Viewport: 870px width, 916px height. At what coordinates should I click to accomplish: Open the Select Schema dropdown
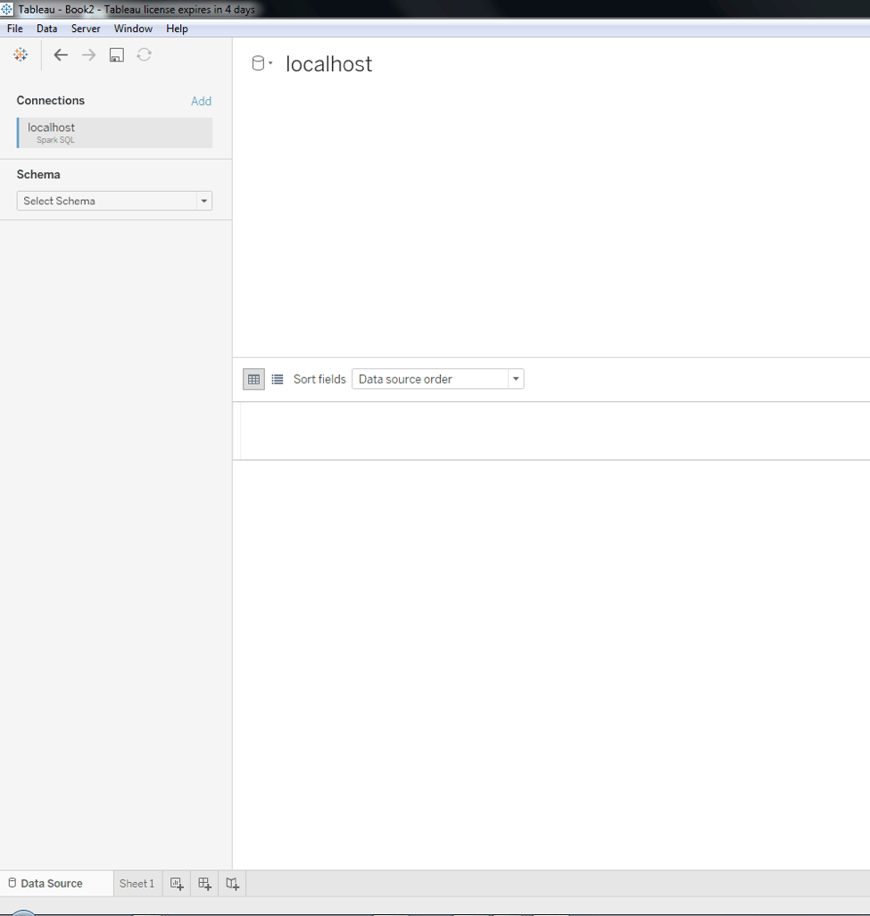[x=115, y=201]
